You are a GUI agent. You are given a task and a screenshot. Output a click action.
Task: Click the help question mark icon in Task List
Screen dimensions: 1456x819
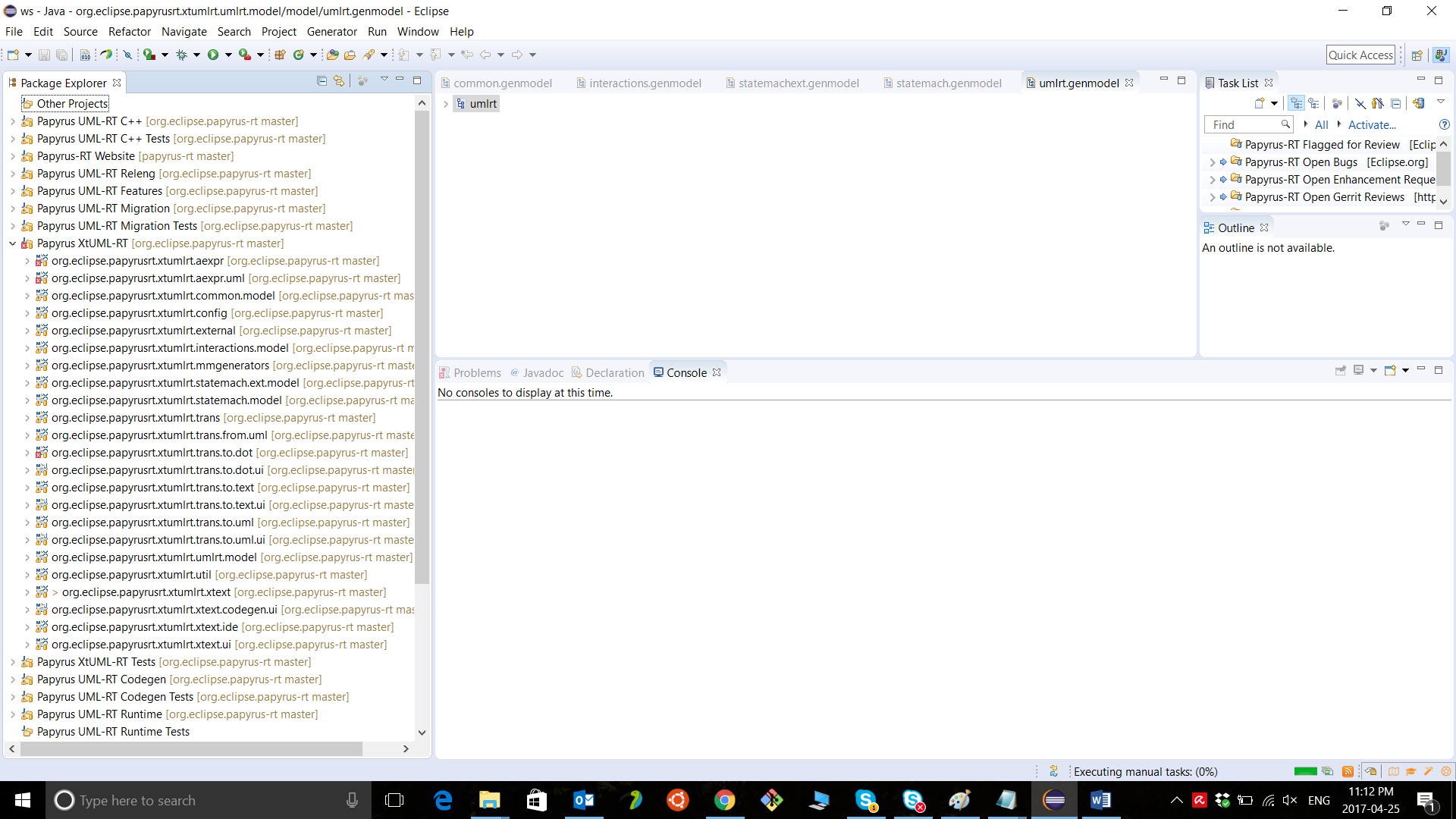click(1444, 124)
